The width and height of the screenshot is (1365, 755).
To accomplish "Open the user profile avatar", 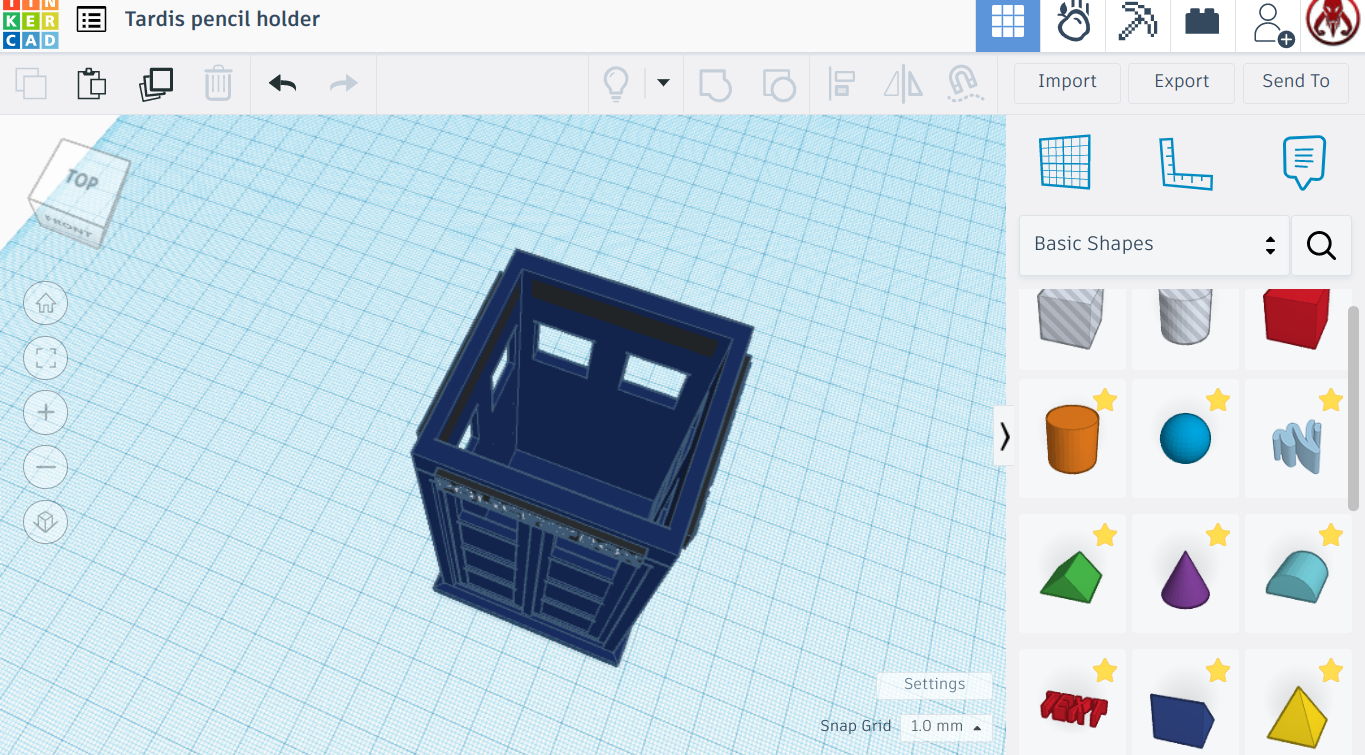I will [1333, 24].
